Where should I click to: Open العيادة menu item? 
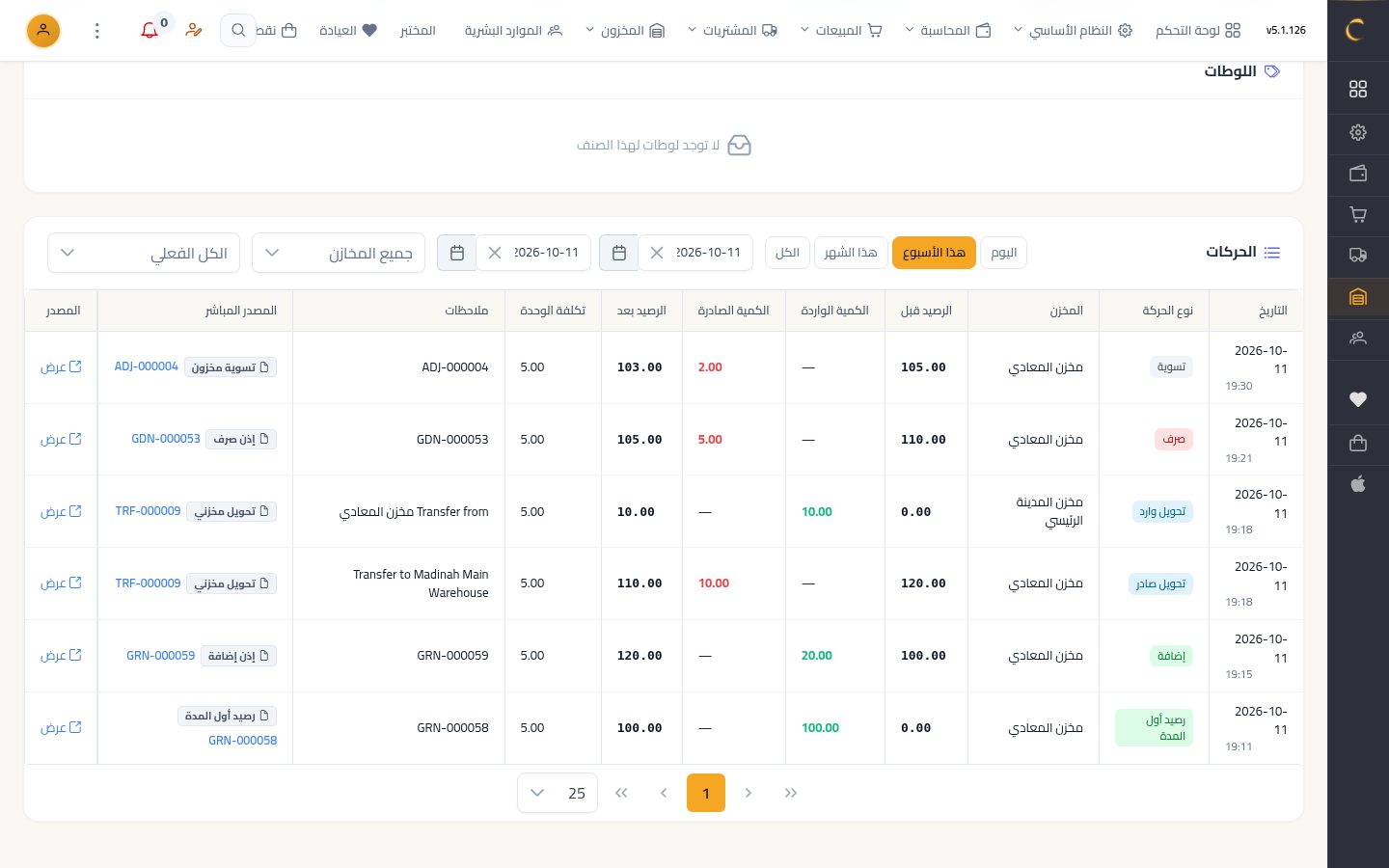click(348, 31)
